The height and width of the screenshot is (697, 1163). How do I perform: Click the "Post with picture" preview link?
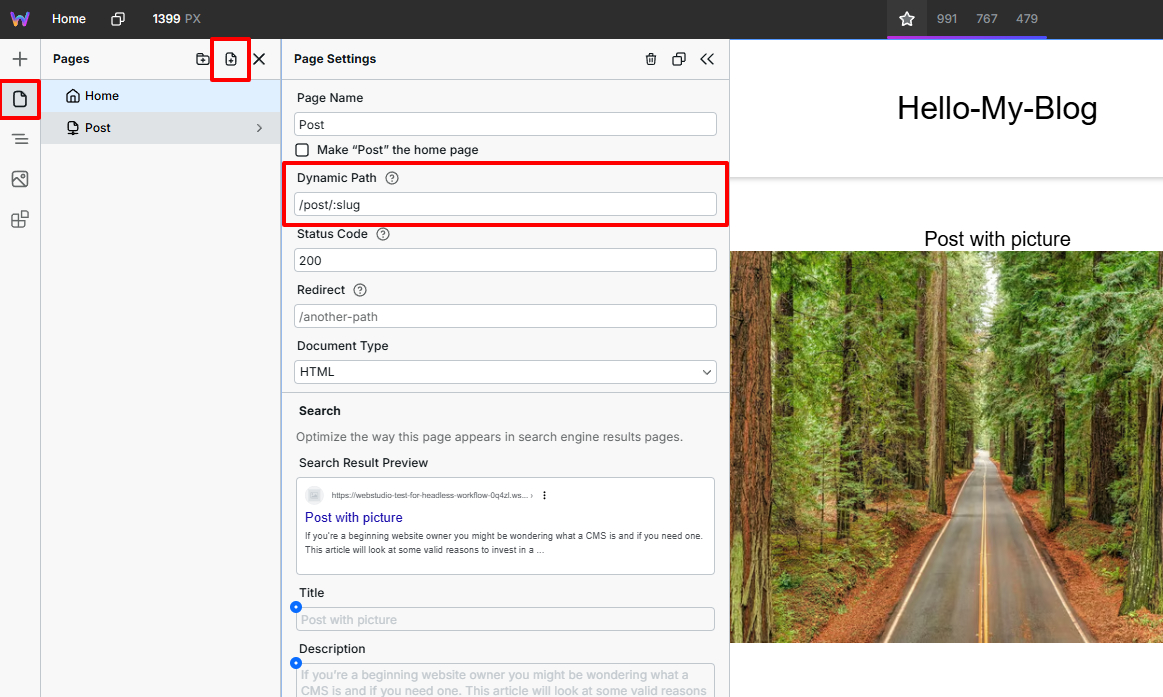coord(353,517)
